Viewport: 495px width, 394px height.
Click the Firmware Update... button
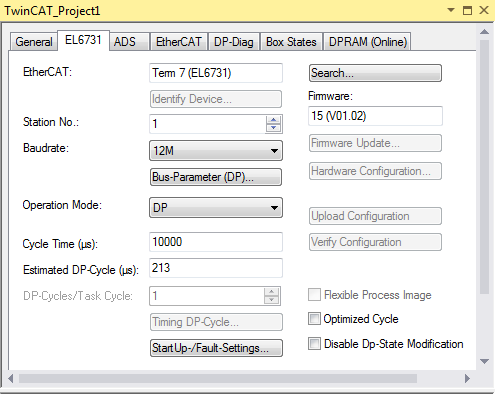click(375, 143)
